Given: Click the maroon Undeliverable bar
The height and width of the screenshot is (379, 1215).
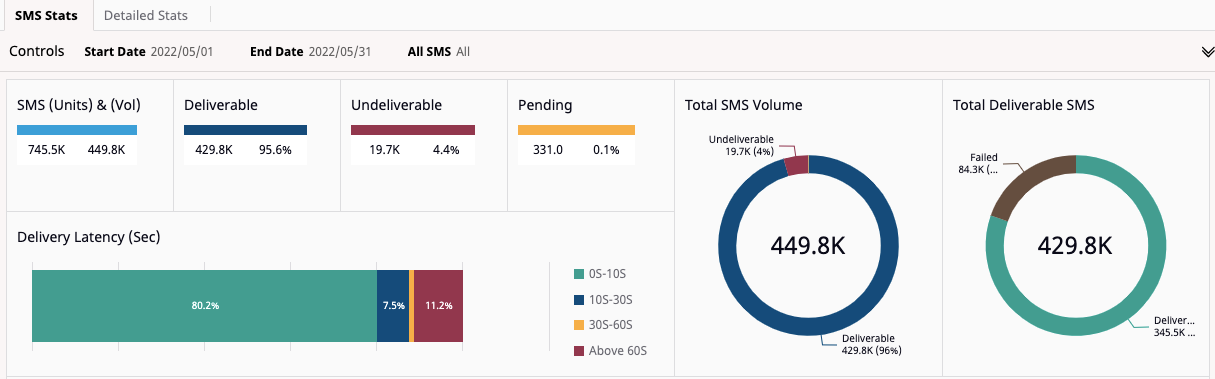Looking at the screenshot, I should click(x=413, y=130).
